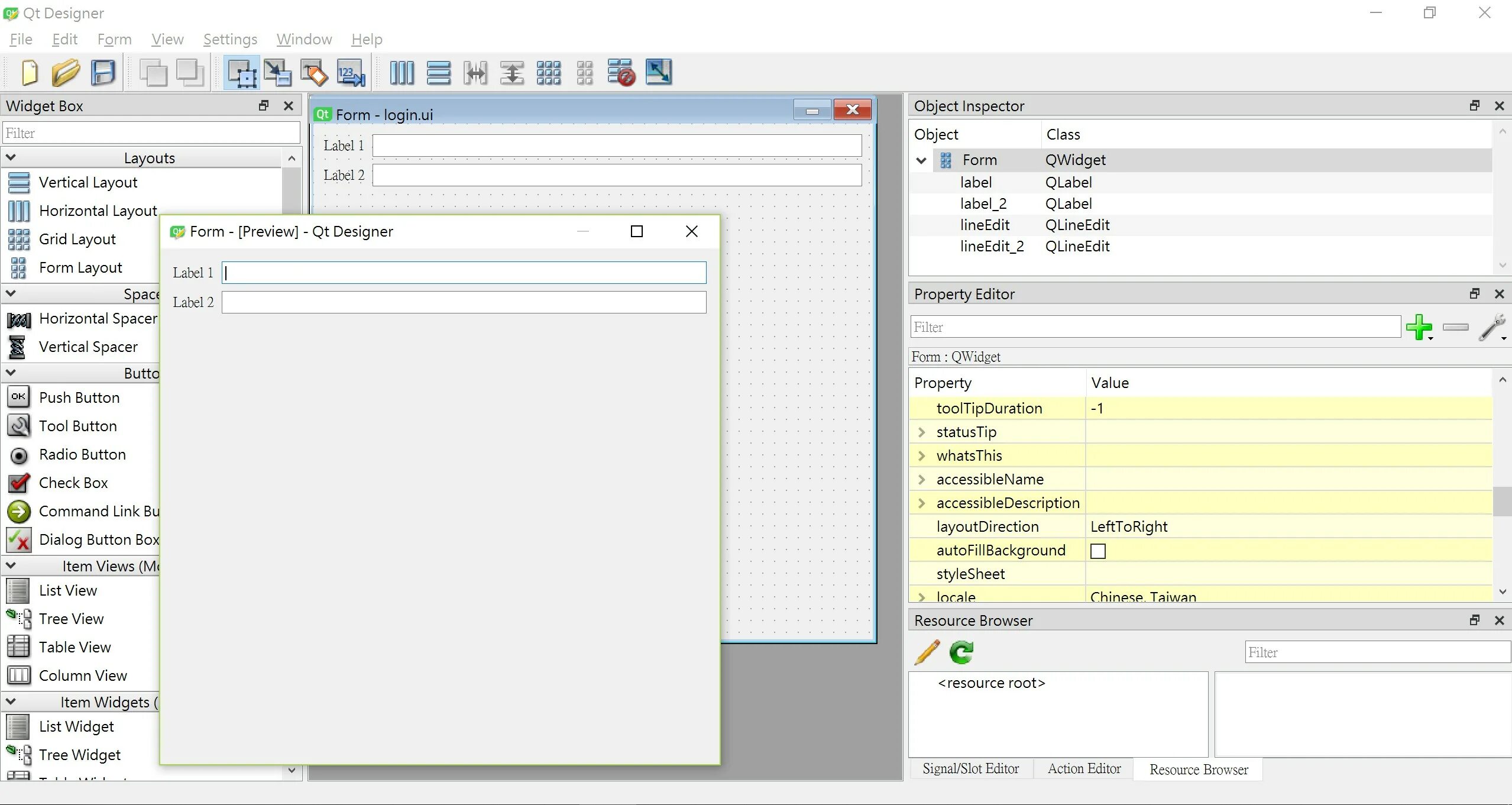Click the green reload resources icon
The image size is (1512, 805).
961,652
